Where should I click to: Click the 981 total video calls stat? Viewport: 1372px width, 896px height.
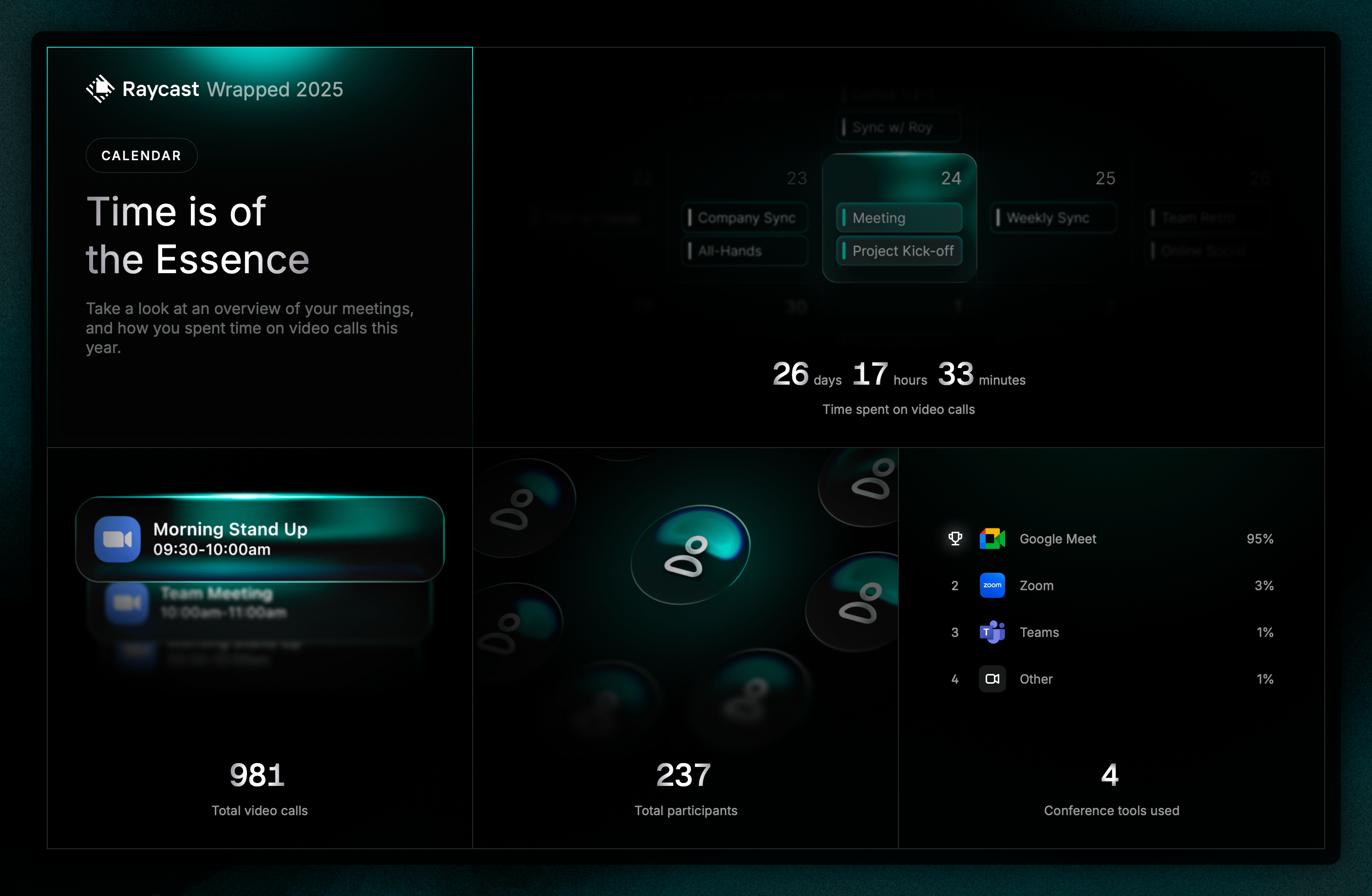(257, 775)
